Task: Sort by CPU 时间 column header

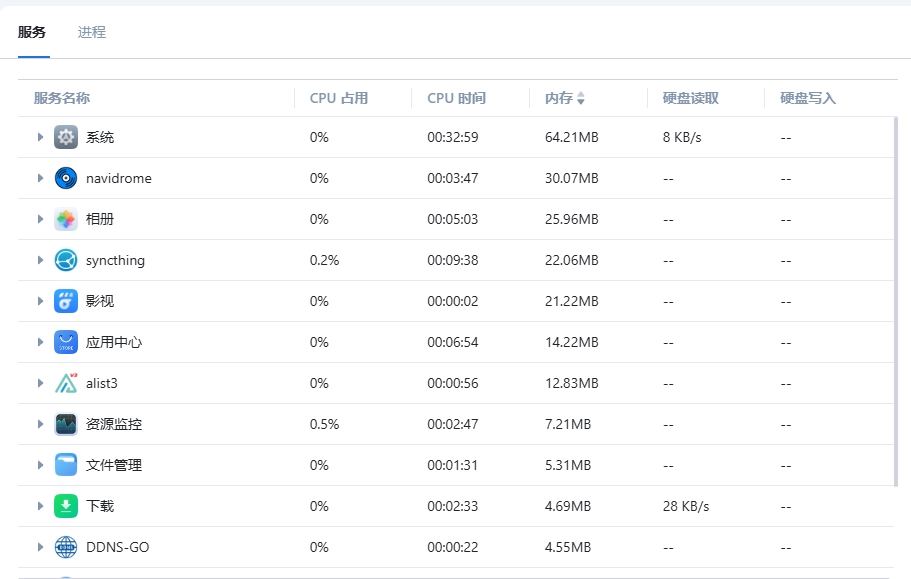Action: [x=457, y=98]
